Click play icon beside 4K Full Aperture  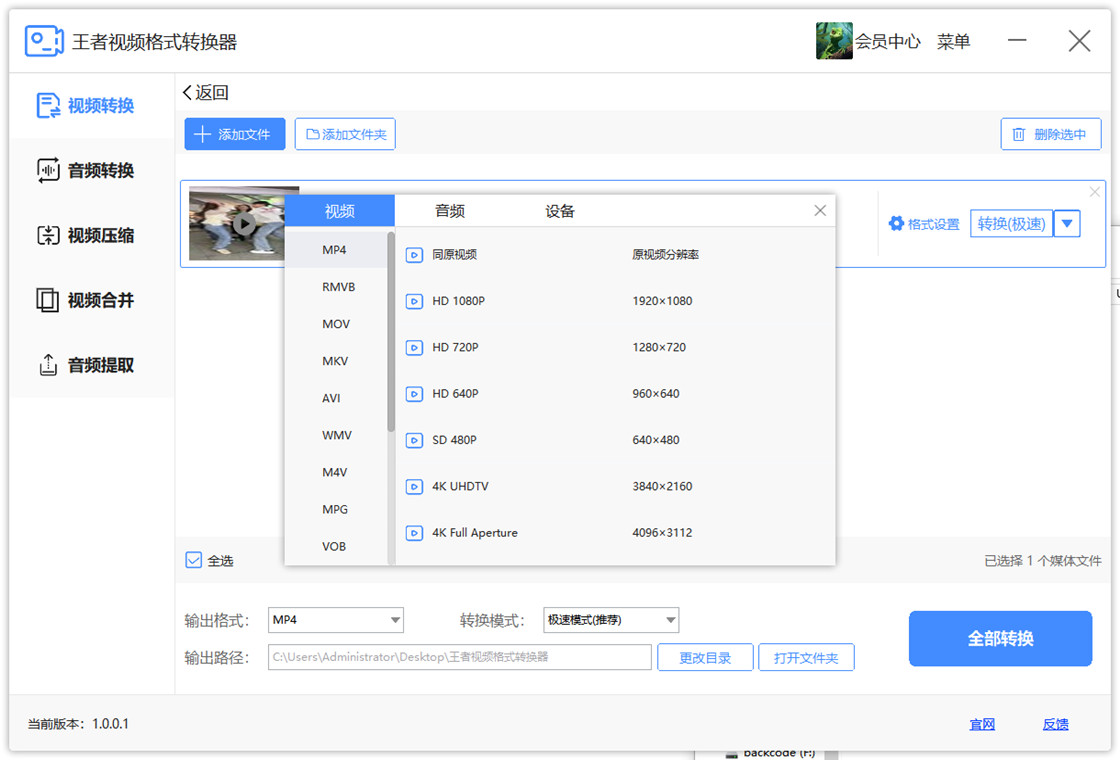414,534
